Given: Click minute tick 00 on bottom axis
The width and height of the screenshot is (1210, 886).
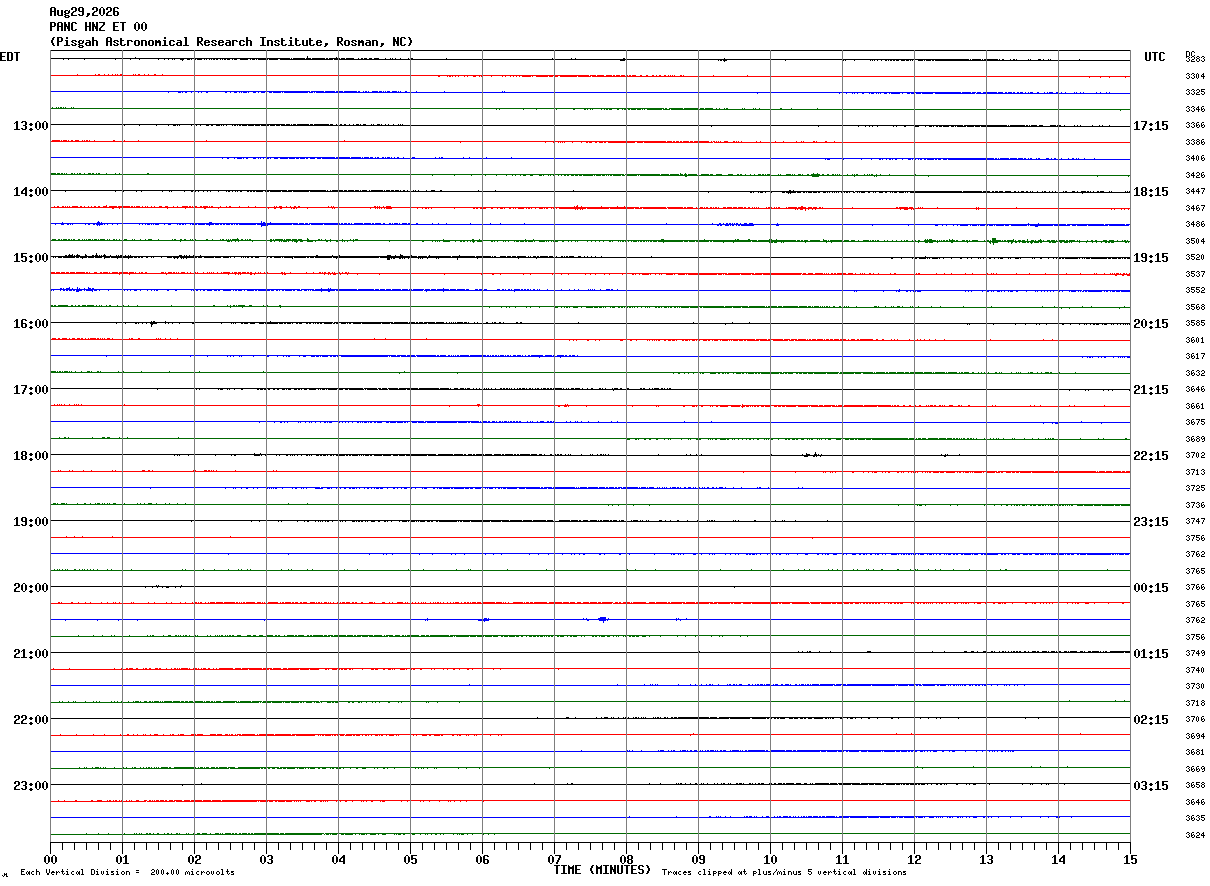Looking at the screenshot, I should 50,859.
